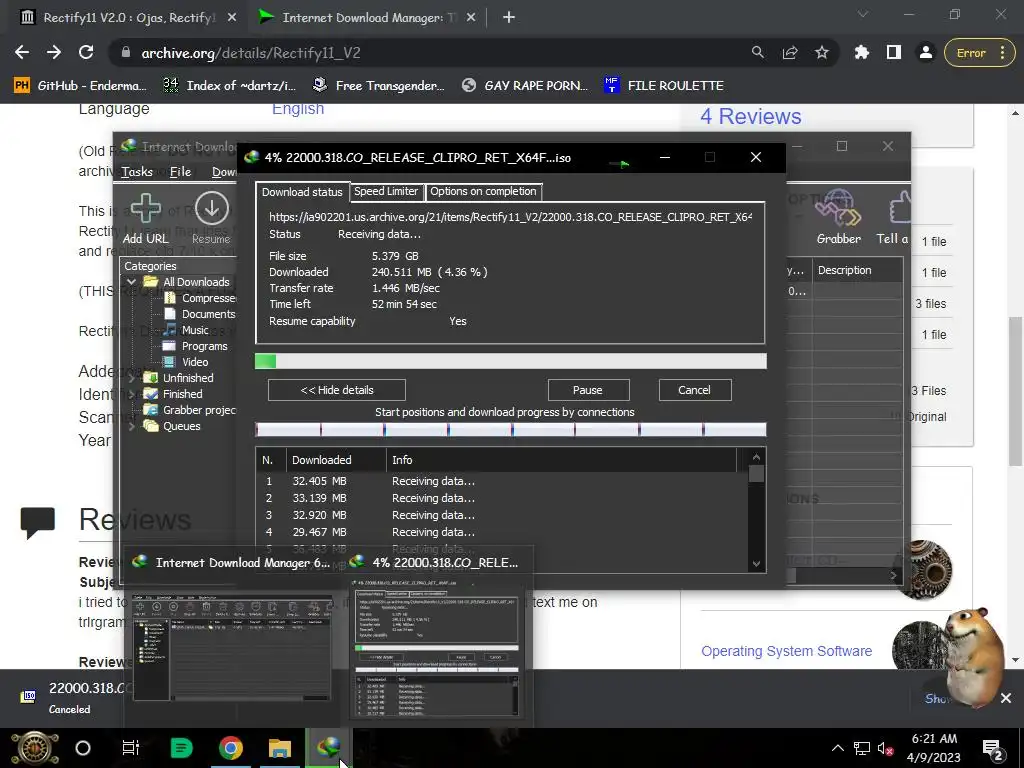
Task: Expand the Queues tree node
Action: coord(131,426)
